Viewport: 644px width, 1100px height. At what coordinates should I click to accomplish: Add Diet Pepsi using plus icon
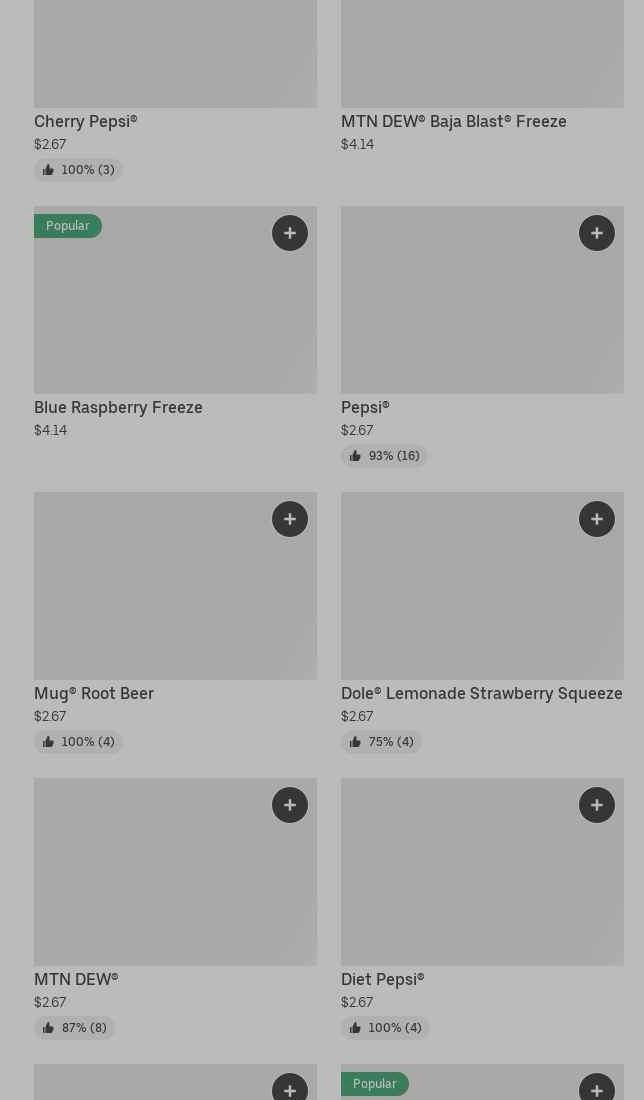(x=597, y=805)
